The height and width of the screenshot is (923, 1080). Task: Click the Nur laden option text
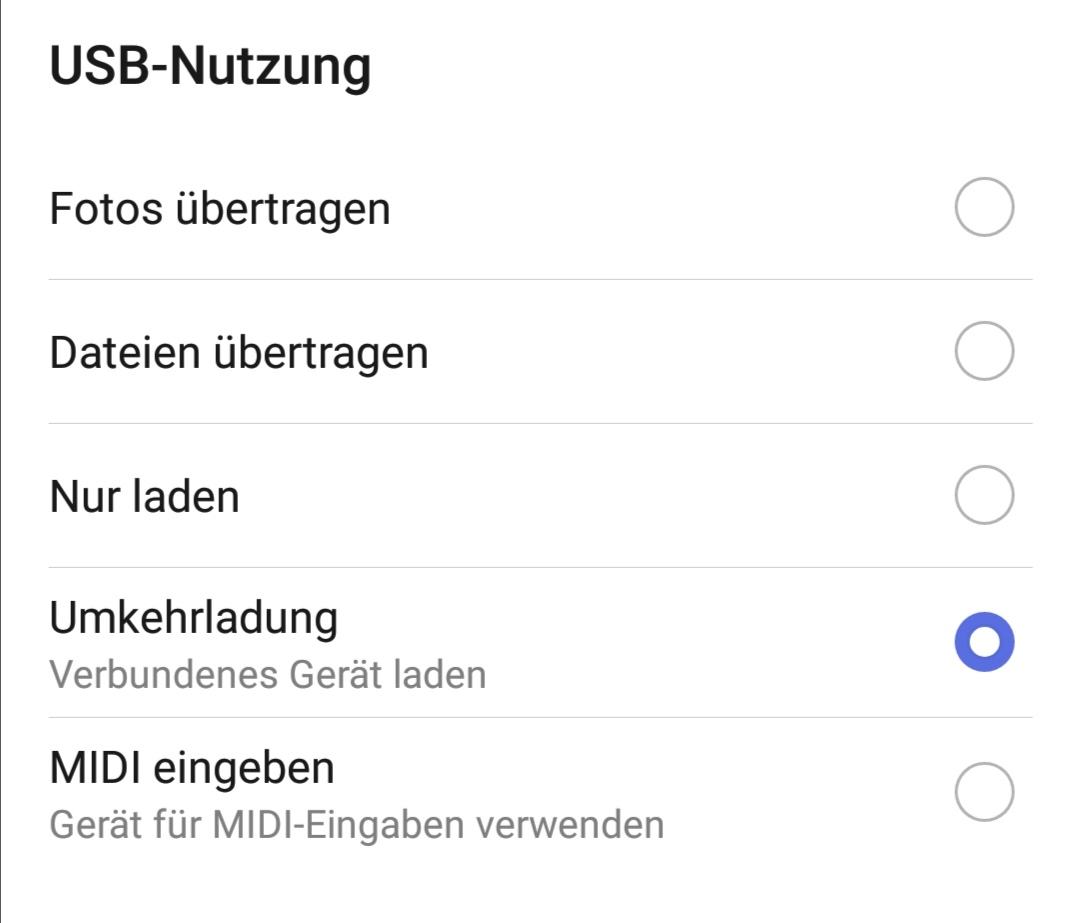145,497
